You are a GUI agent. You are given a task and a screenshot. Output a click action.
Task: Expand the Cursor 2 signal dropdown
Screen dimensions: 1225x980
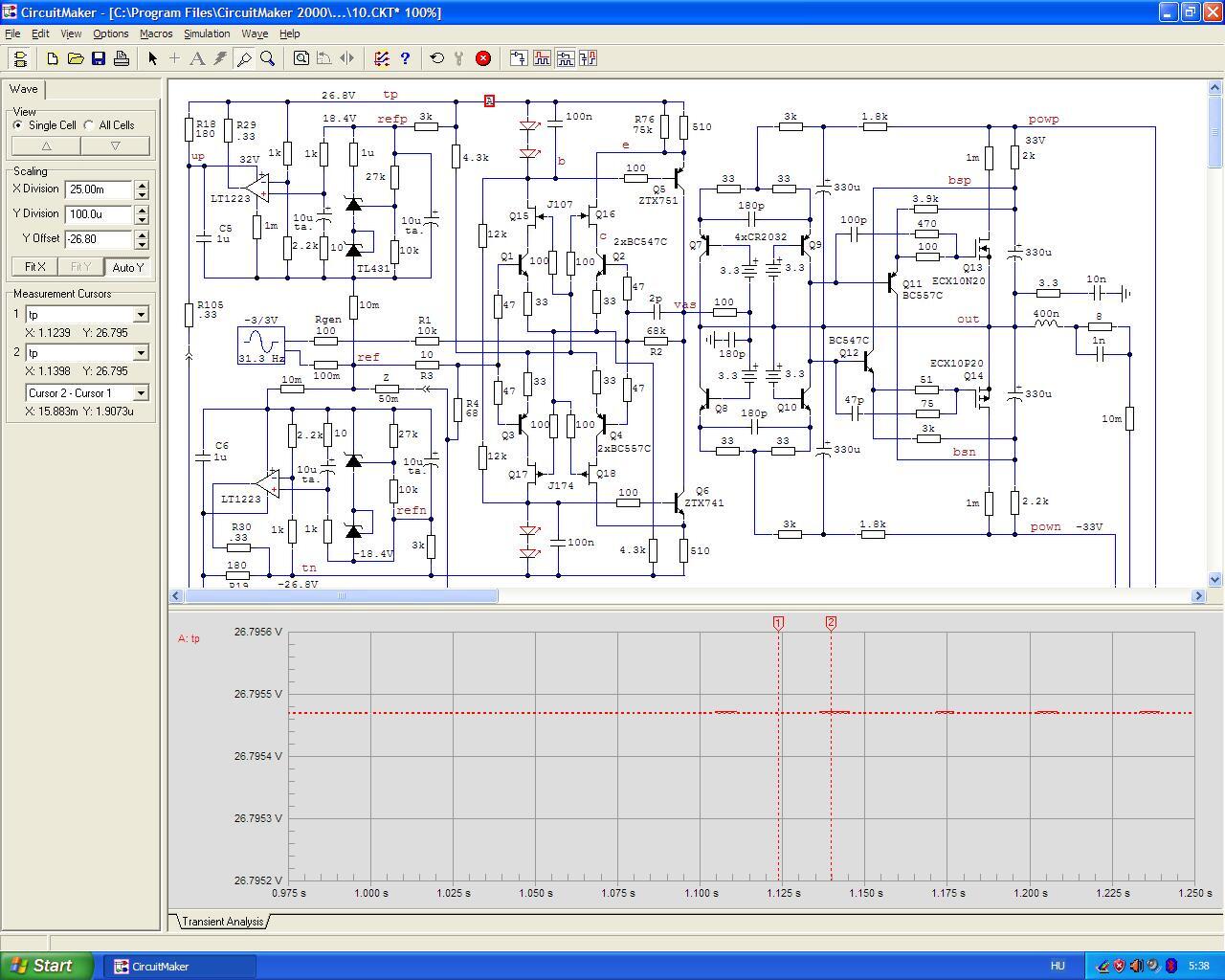pos(141,353)
